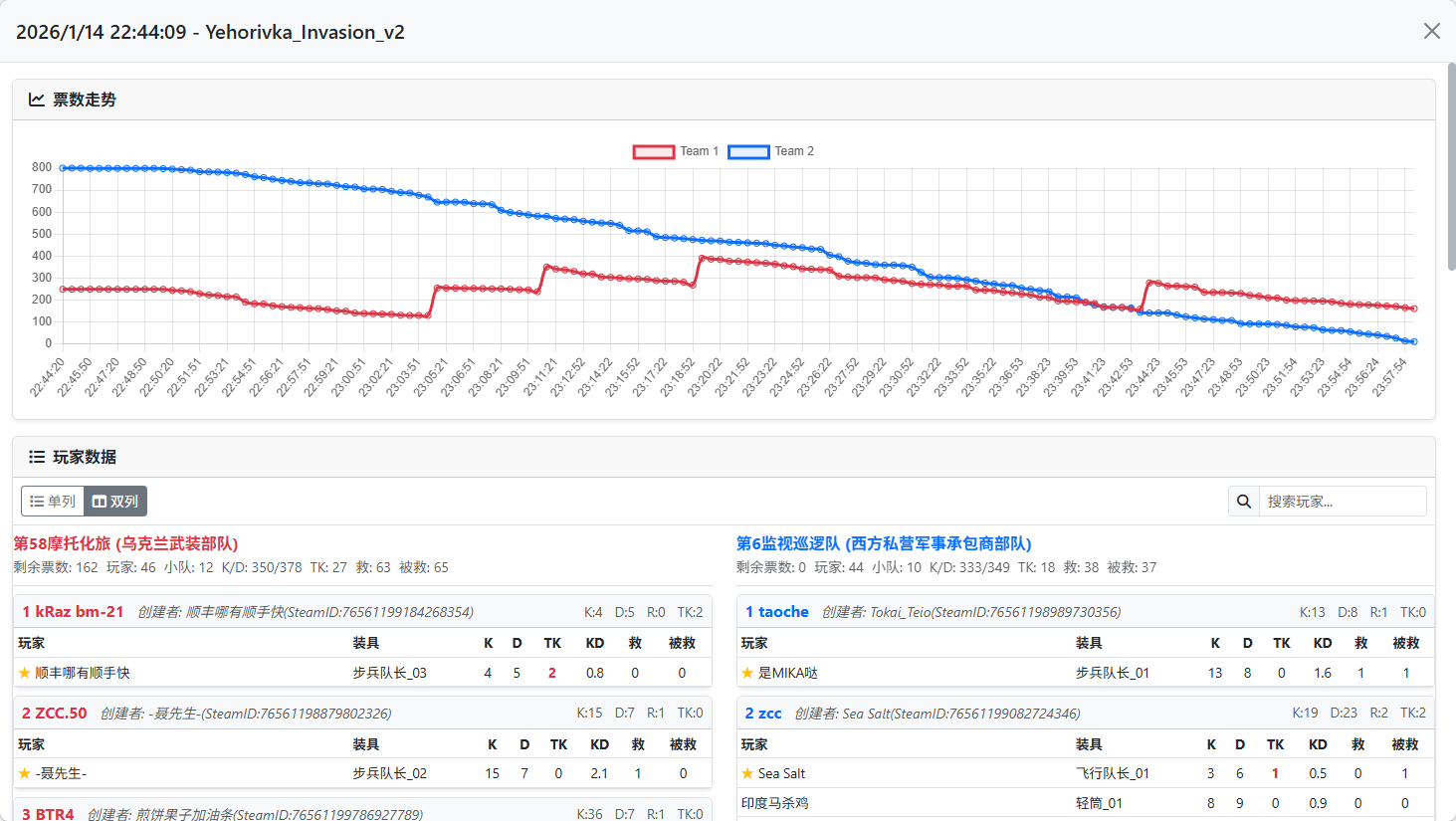The height and width of the screenshot is (821, 1456).
Task: Type in the 搜索玩家 search field
Action: (x=1342, y=502)
